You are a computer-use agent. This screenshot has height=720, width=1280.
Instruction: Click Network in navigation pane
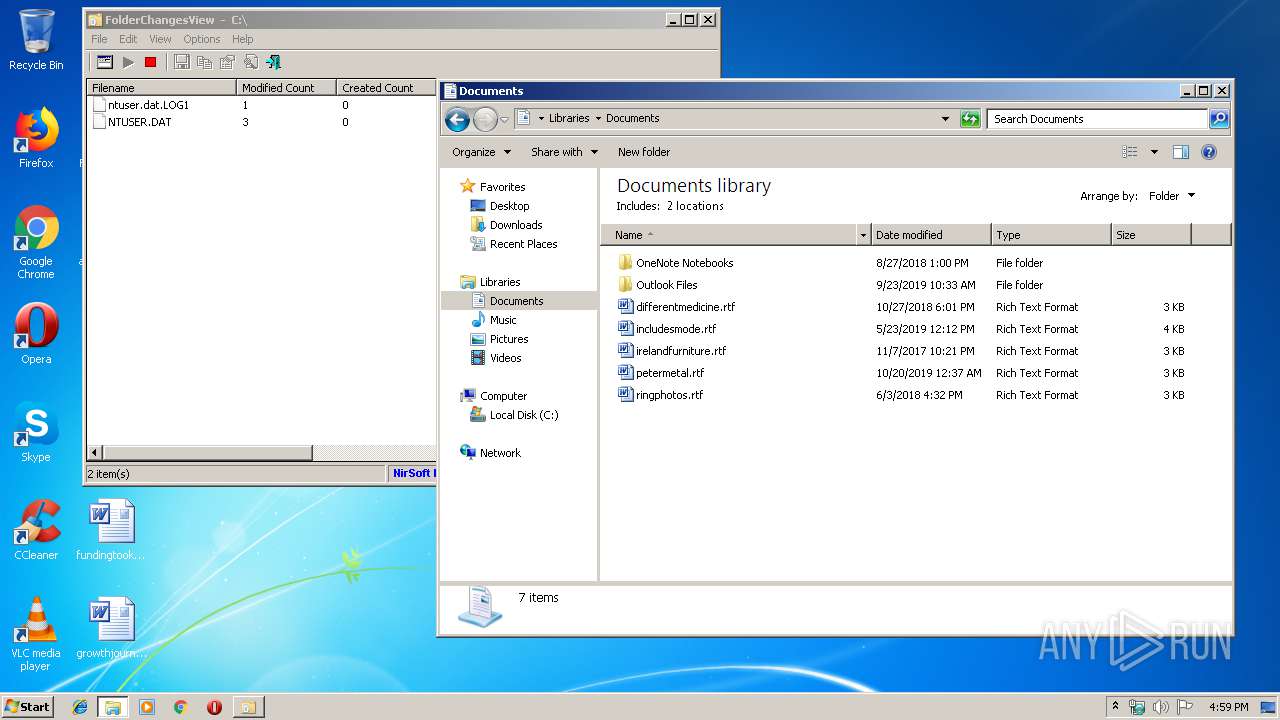[x=500, y=453]
